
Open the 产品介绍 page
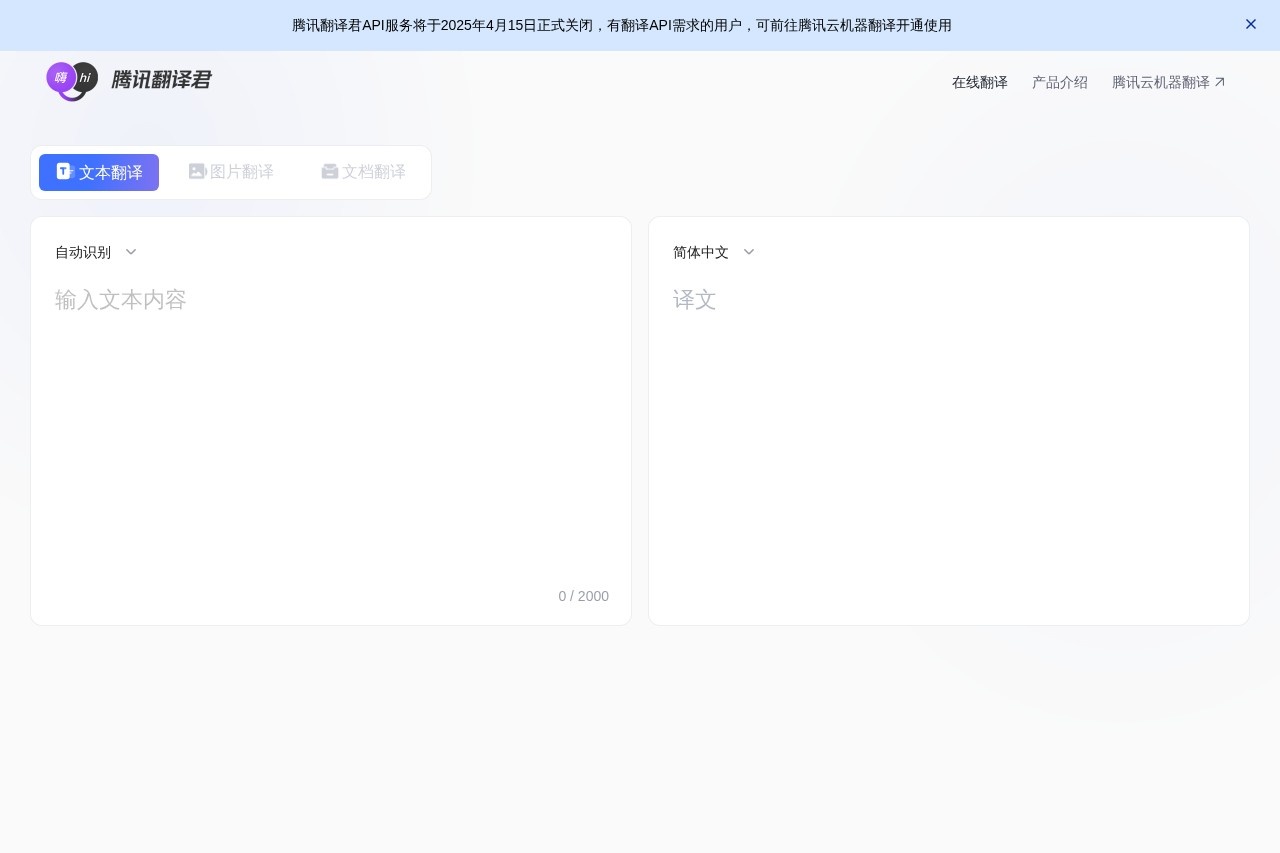click(x=1059, y=82)
